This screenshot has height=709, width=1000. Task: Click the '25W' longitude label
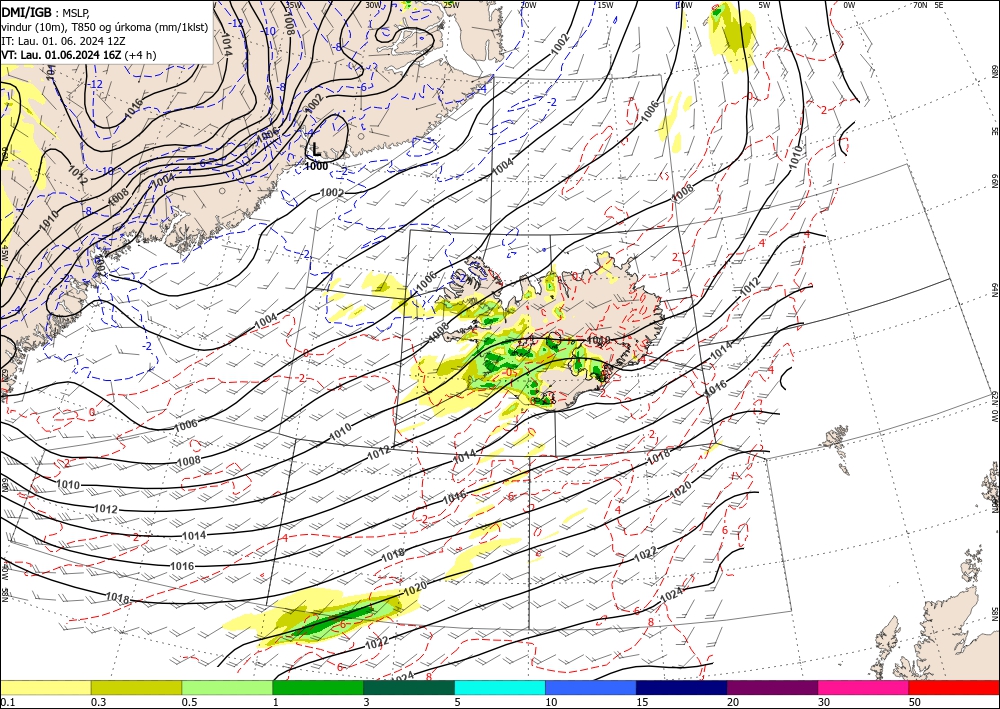click(x=451, y=5)
